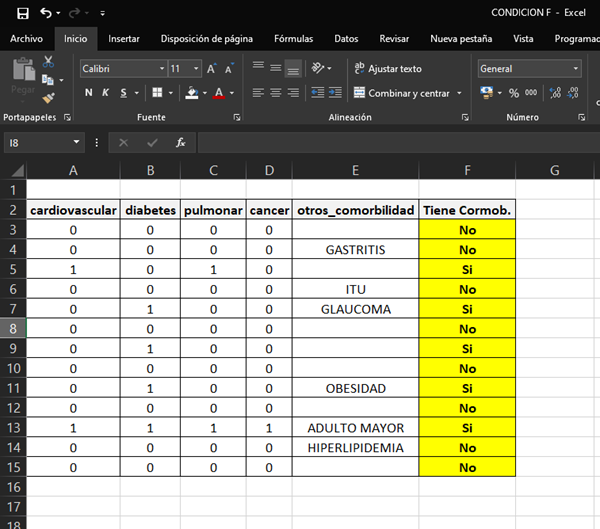Screen dimensions: 600x529
Task: Click the Cut scissors icon
Action: [x=48, y=62]
